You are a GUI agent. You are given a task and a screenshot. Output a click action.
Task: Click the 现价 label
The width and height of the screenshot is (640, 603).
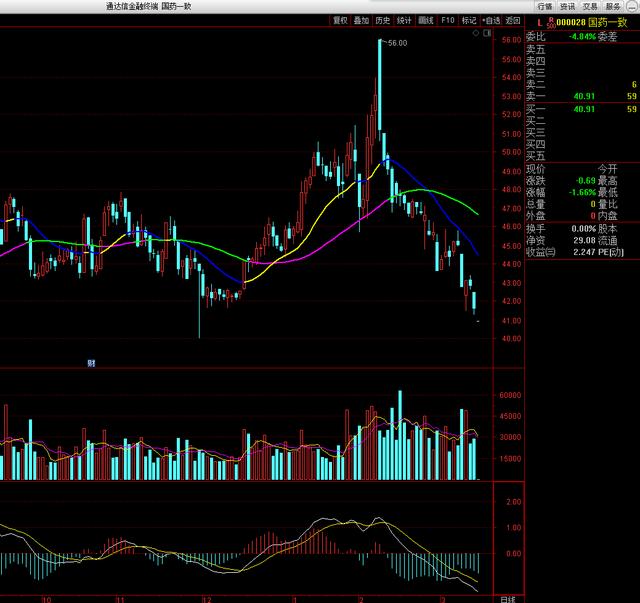point(536,169)
